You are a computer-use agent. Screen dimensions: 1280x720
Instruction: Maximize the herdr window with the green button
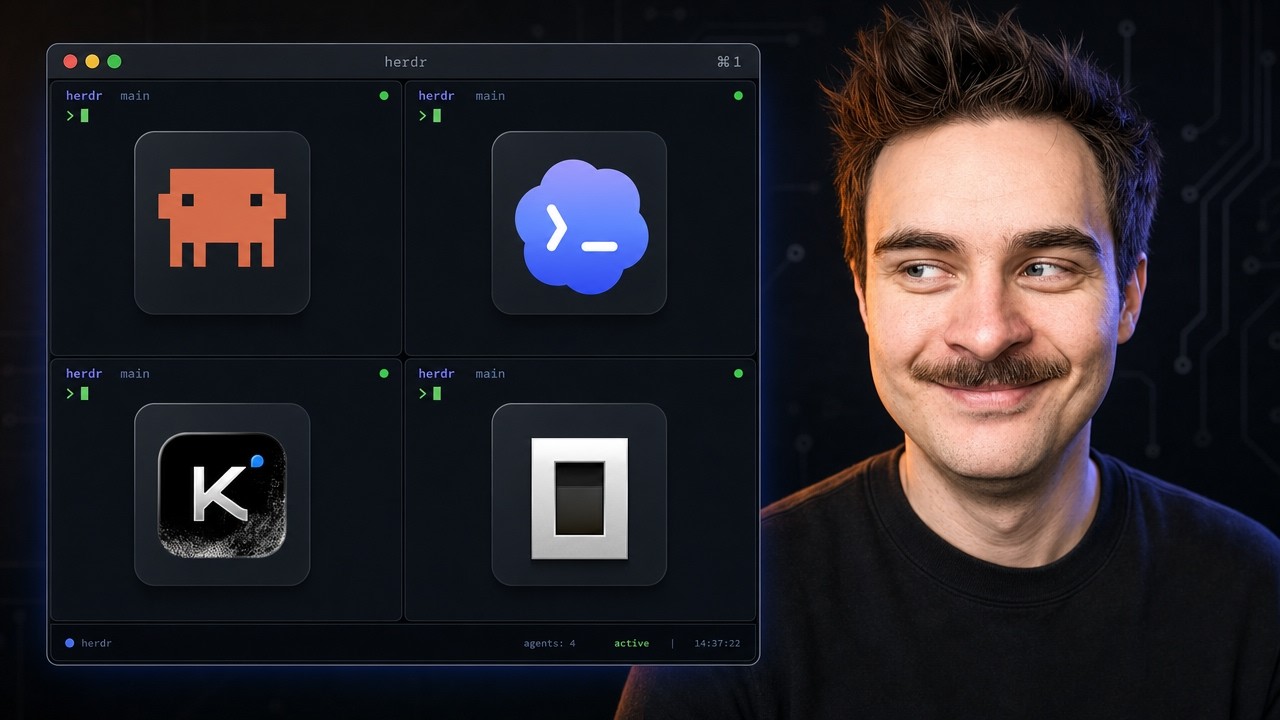pyautogui.click(x=114, y=62)
